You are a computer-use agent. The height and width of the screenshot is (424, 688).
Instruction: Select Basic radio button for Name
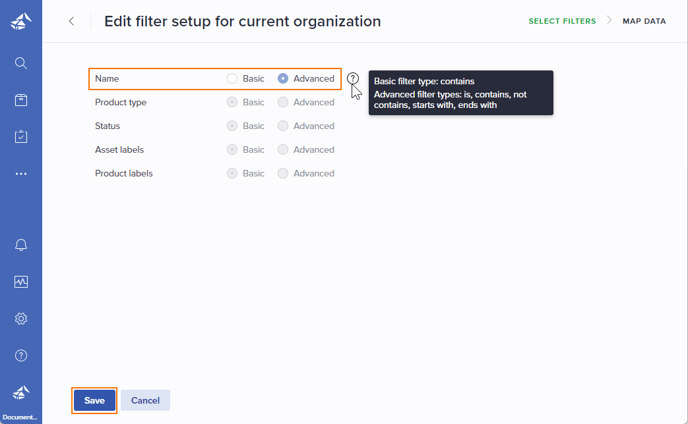(x=232, y=79)
